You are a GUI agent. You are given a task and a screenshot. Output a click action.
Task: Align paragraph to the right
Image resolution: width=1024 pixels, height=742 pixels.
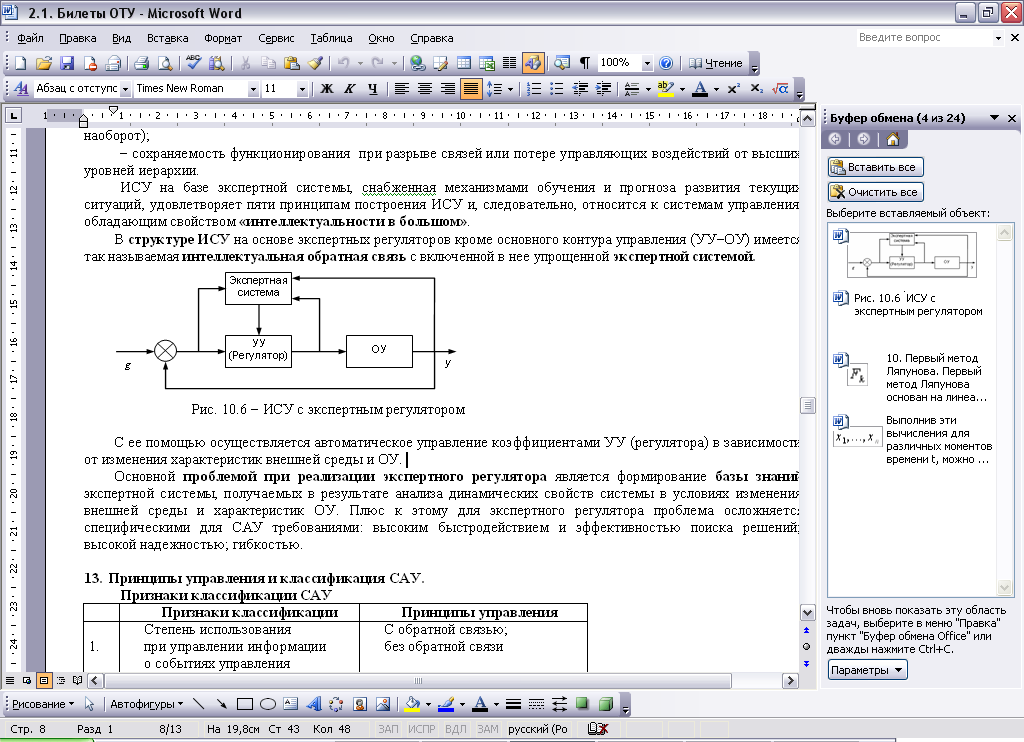click(447, 88)
